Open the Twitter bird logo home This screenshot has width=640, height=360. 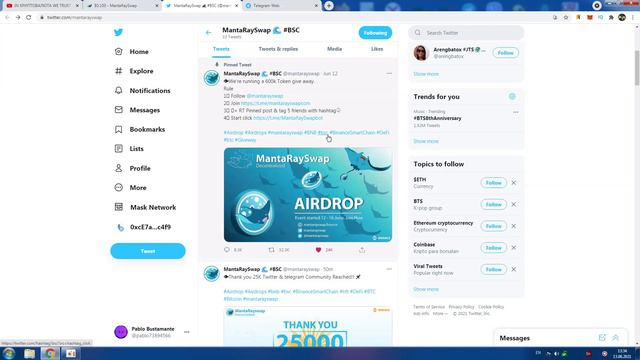[118, 32]
